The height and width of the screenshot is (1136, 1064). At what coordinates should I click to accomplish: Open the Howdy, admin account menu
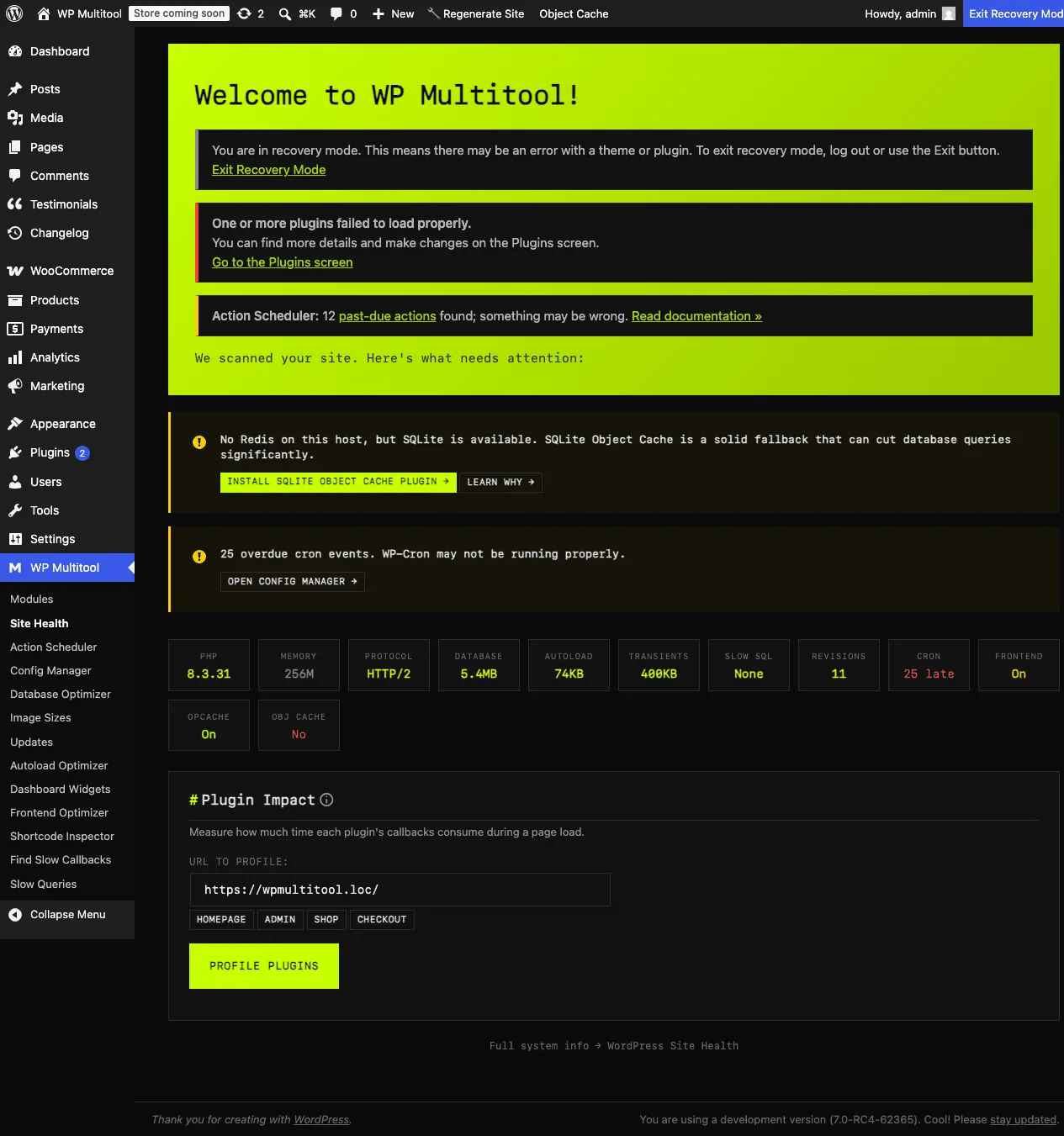click(x=910, y=13)
